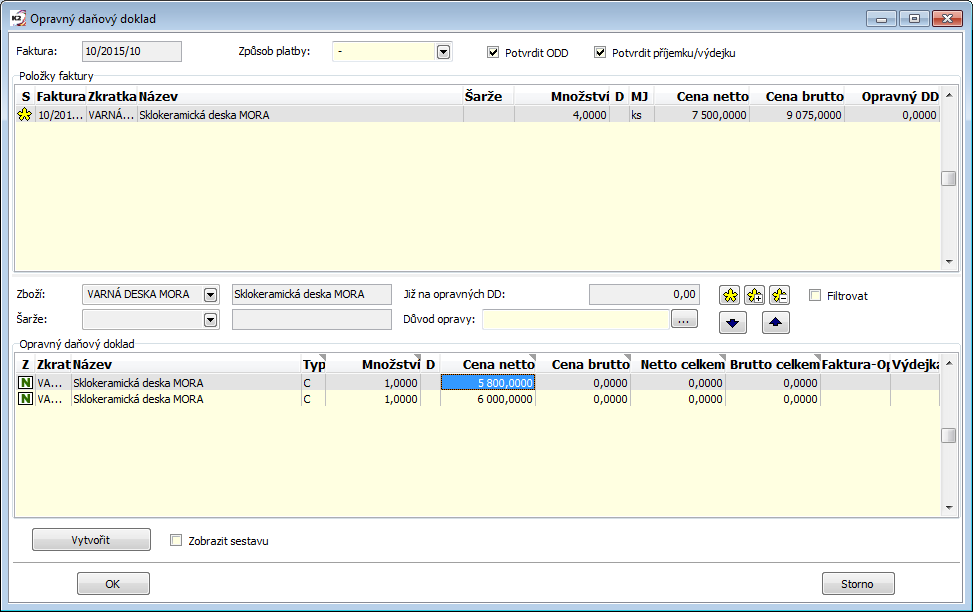Toggle the Potvrdit ODD checkbox

pos(493,53)
